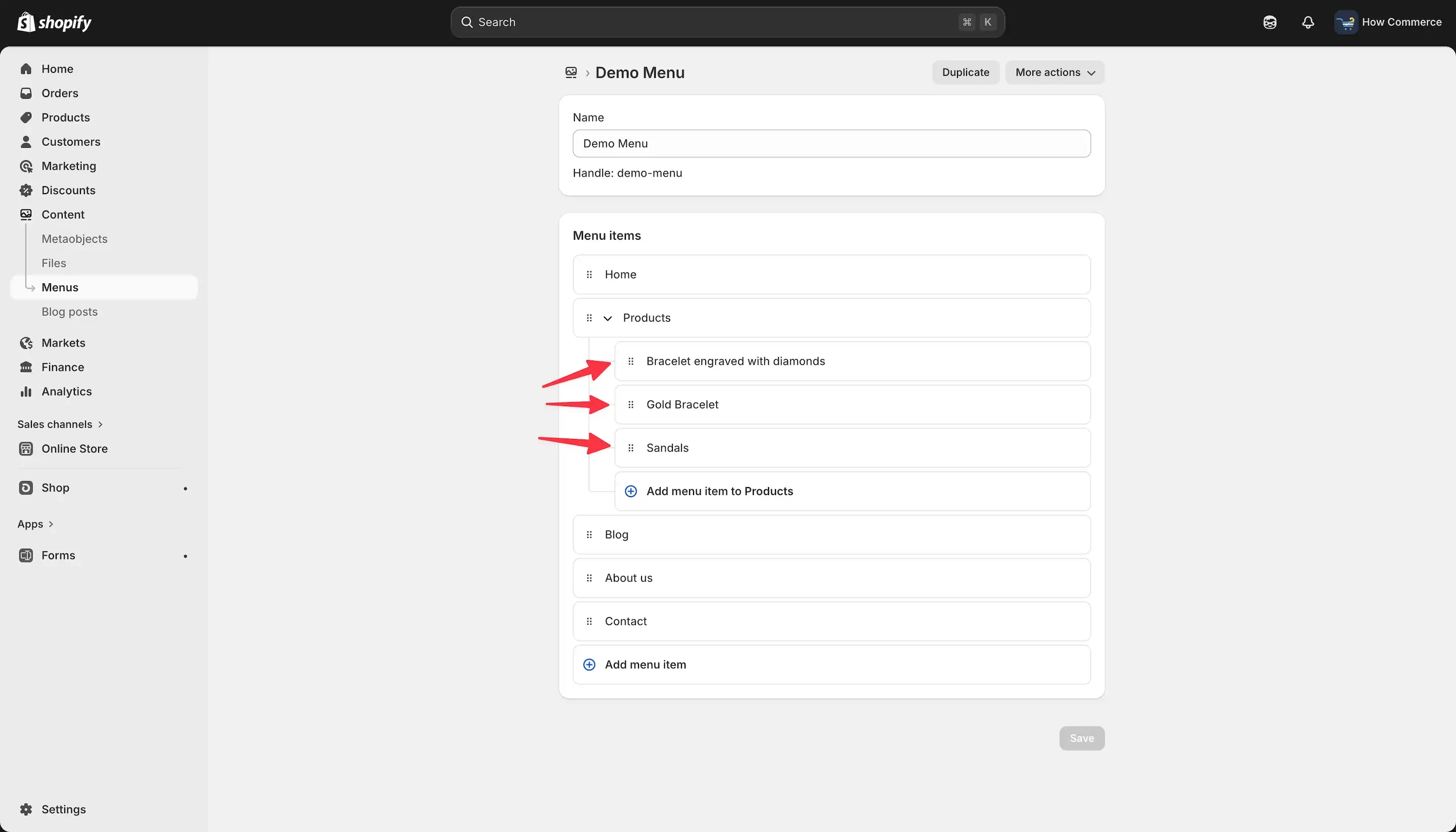The image size is (1456, 832).
Task: Open the Contact menu item row
Action: (x=832, y=621)
